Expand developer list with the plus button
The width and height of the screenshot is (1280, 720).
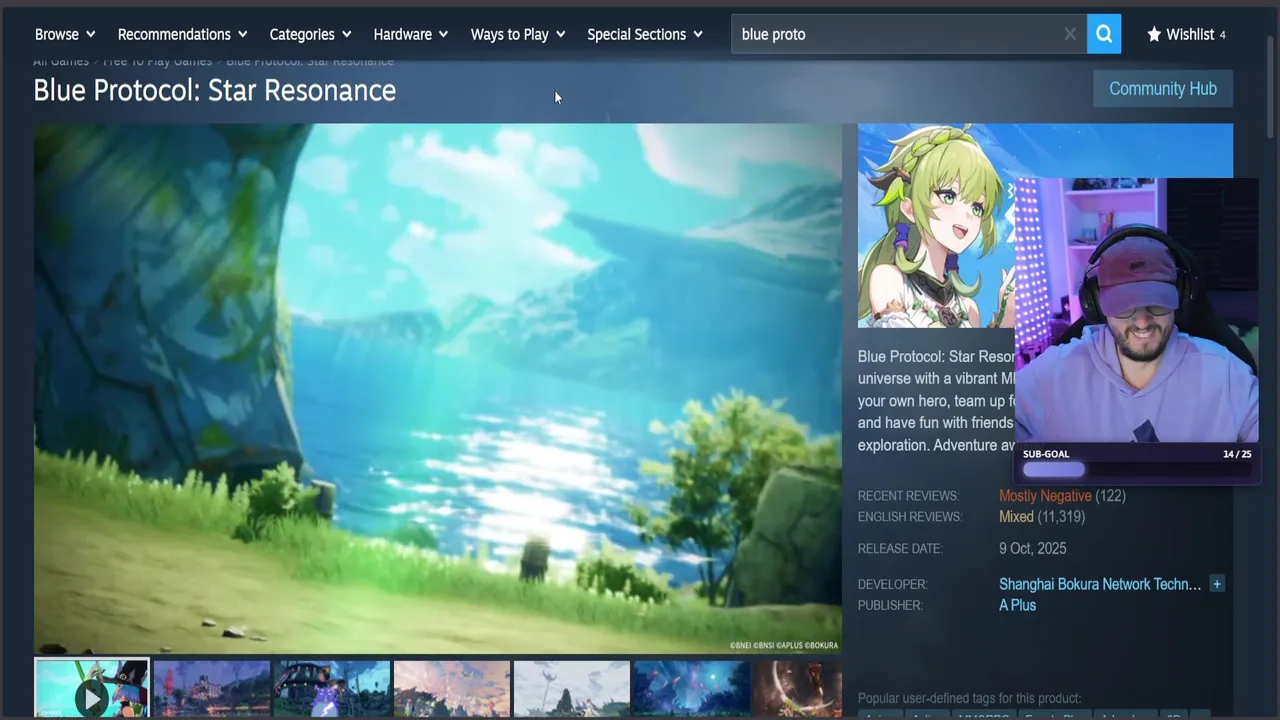coord(1217,584)
